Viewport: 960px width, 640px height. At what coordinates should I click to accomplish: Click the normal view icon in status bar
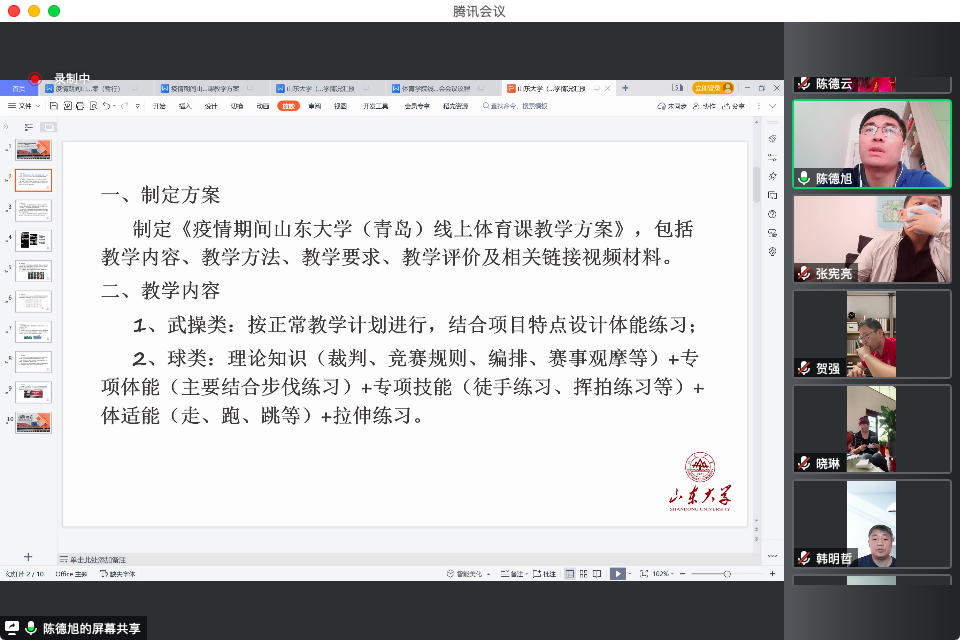(570, 574)
